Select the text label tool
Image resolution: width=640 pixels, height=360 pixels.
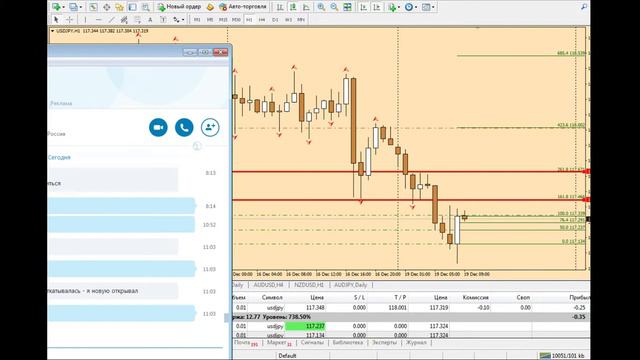click(x=163, y=20)
